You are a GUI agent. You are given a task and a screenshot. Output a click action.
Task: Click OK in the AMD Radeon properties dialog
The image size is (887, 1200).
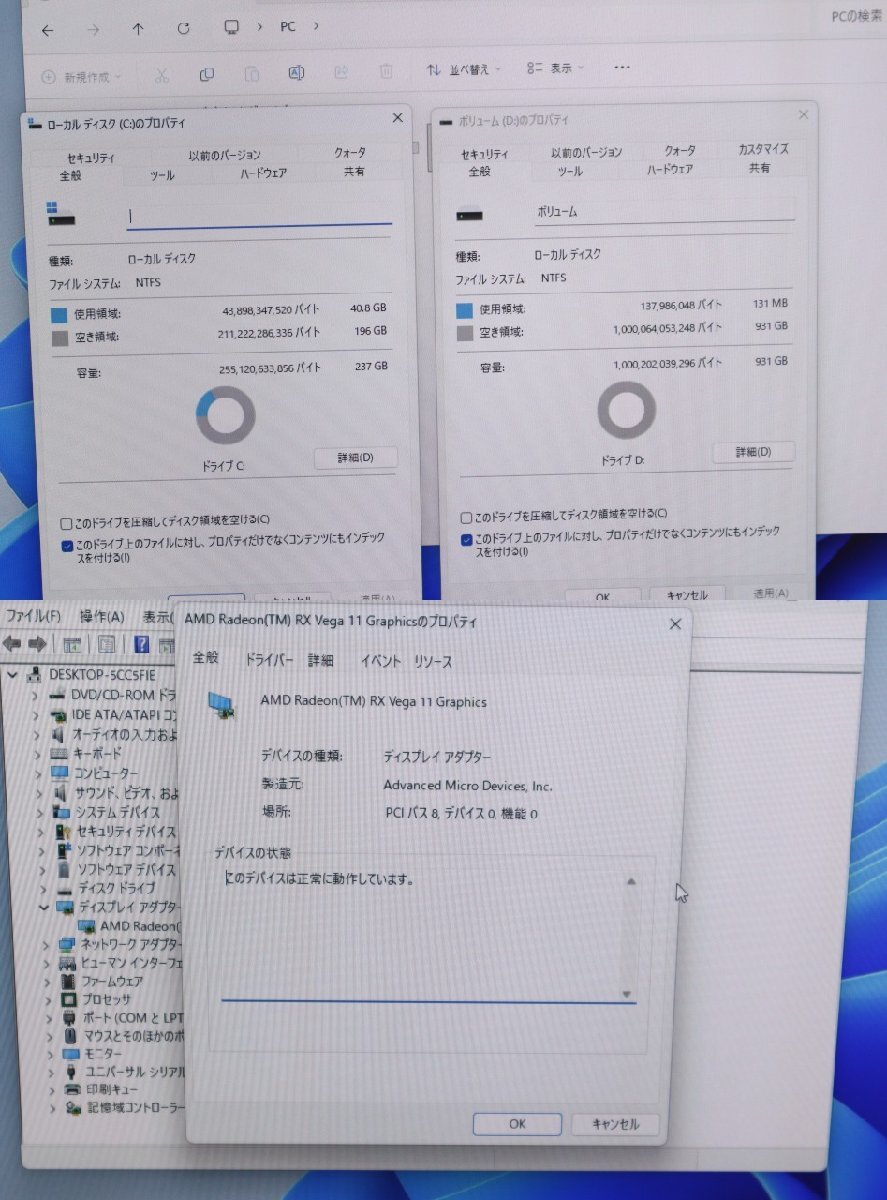[x=517, y=1124]
